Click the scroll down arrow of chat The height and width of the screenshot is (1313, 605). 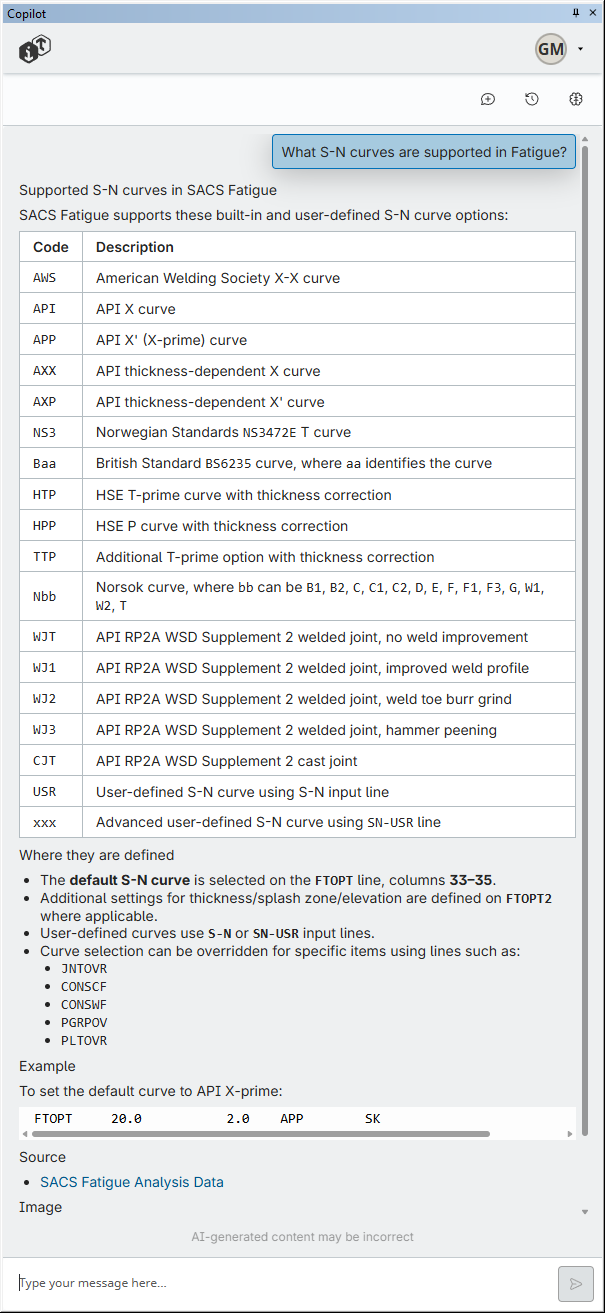point(585,1212)
